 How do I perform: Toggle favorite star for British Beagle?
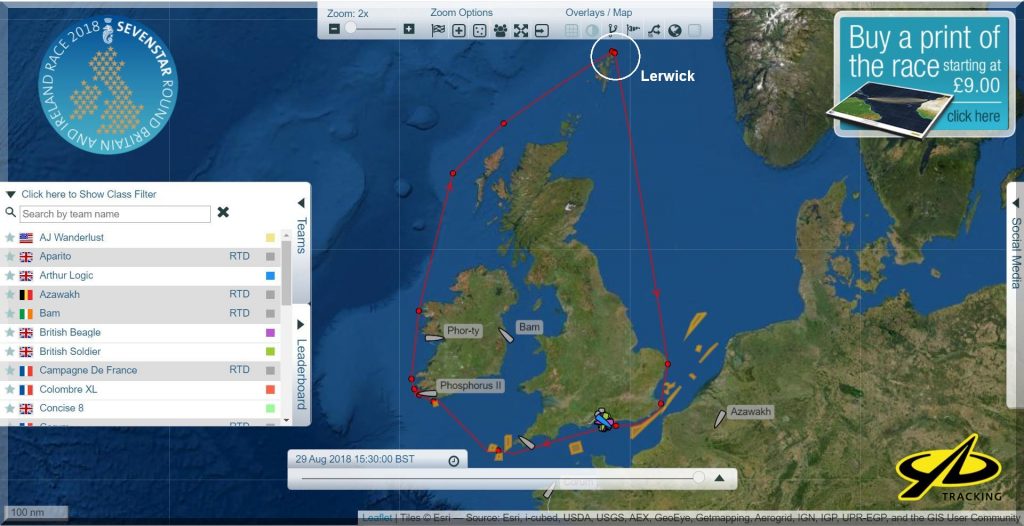10,333
